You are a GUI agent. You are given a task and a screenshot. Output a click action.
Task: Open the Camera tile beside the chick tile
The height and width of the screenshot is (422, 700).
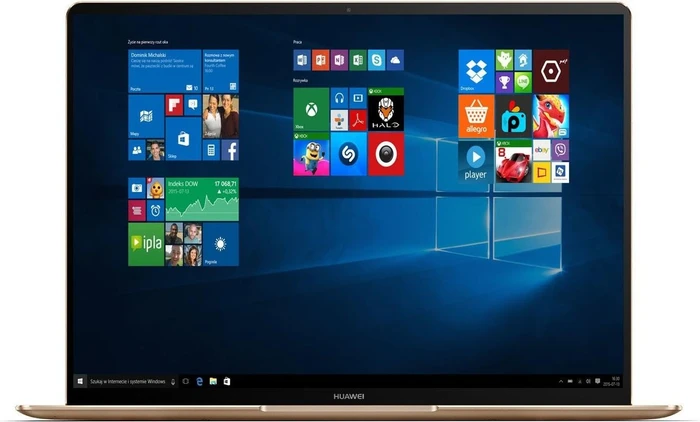137,188
